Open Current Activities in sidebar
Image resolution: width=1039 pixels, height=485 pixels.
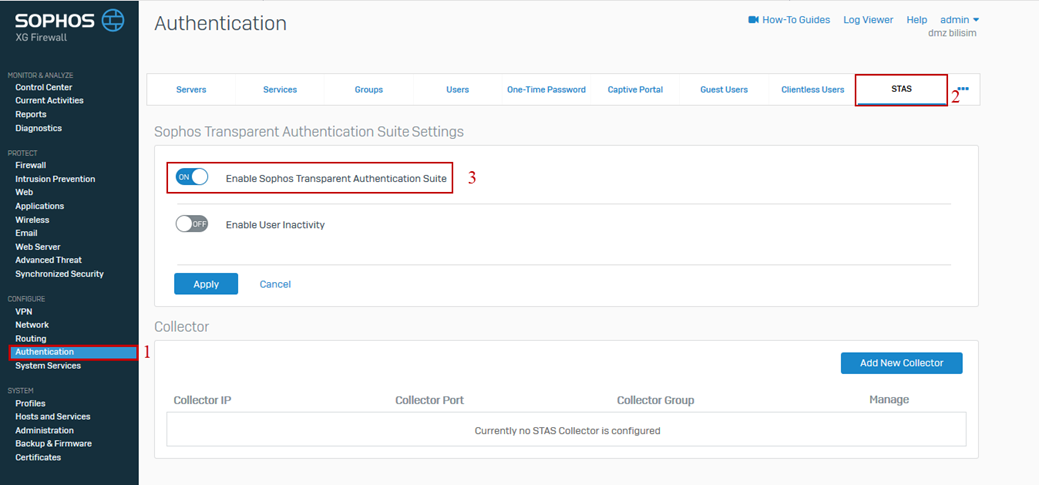point(49,100)
